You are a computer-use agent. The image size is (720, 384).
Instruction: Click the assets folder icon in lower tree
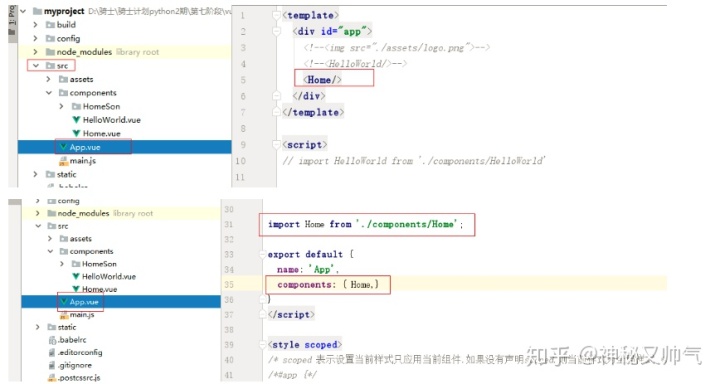64,238
